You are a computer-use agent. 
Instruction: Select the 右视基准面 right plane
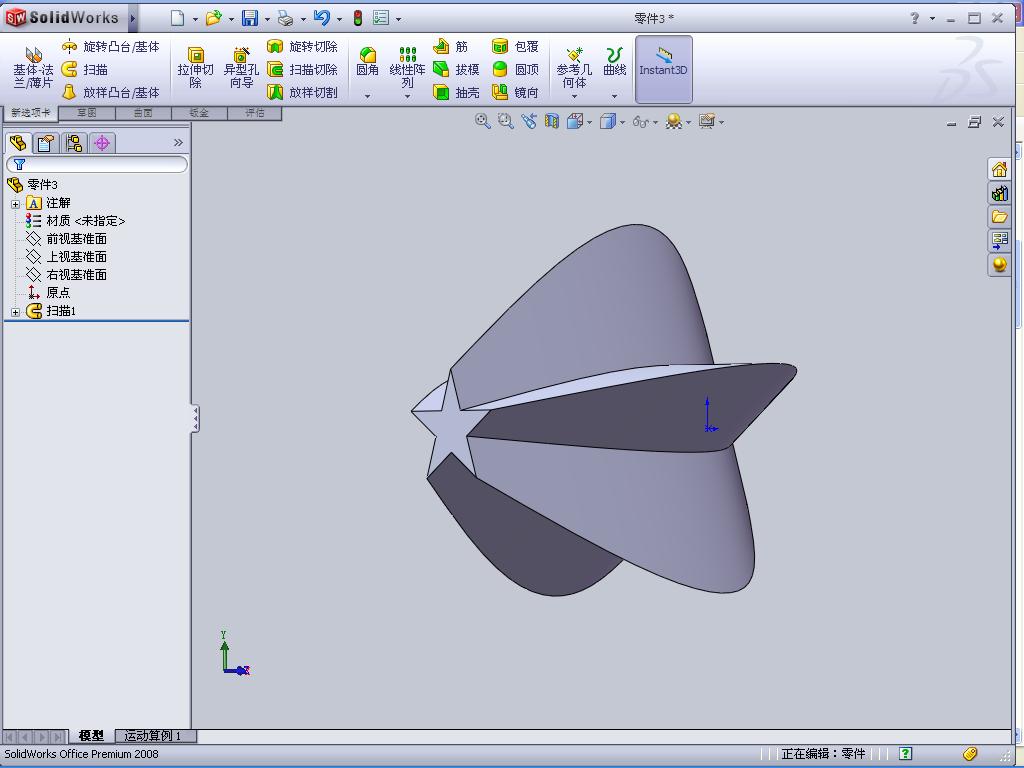pyautogui.click(x=66, y=275)
